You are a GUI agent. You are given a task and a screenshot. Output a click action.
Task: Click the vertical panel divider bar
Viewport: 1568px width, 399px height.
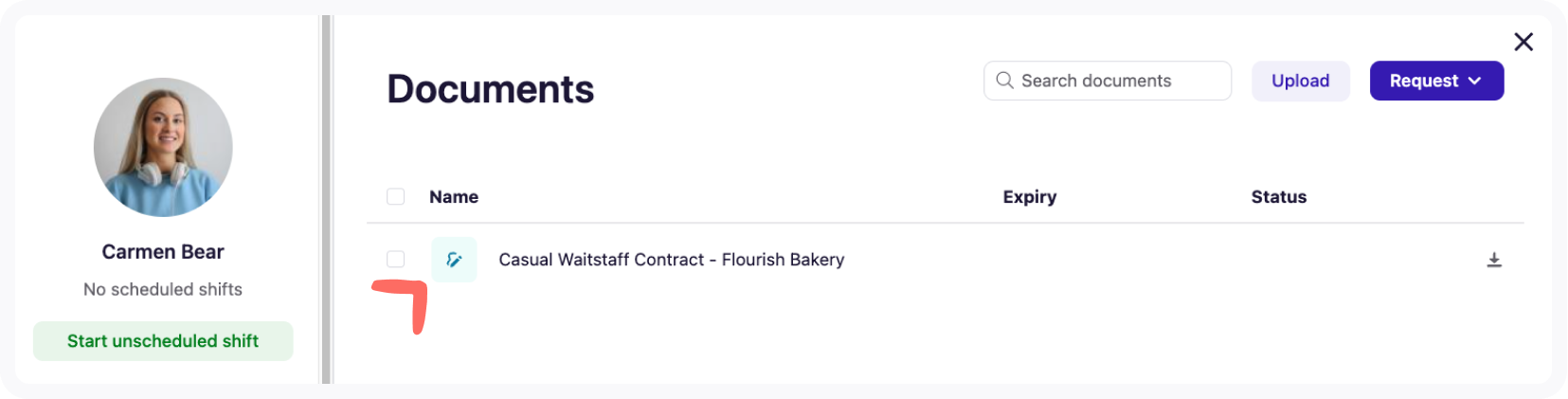pyautogui.click(x=327, y=199)
